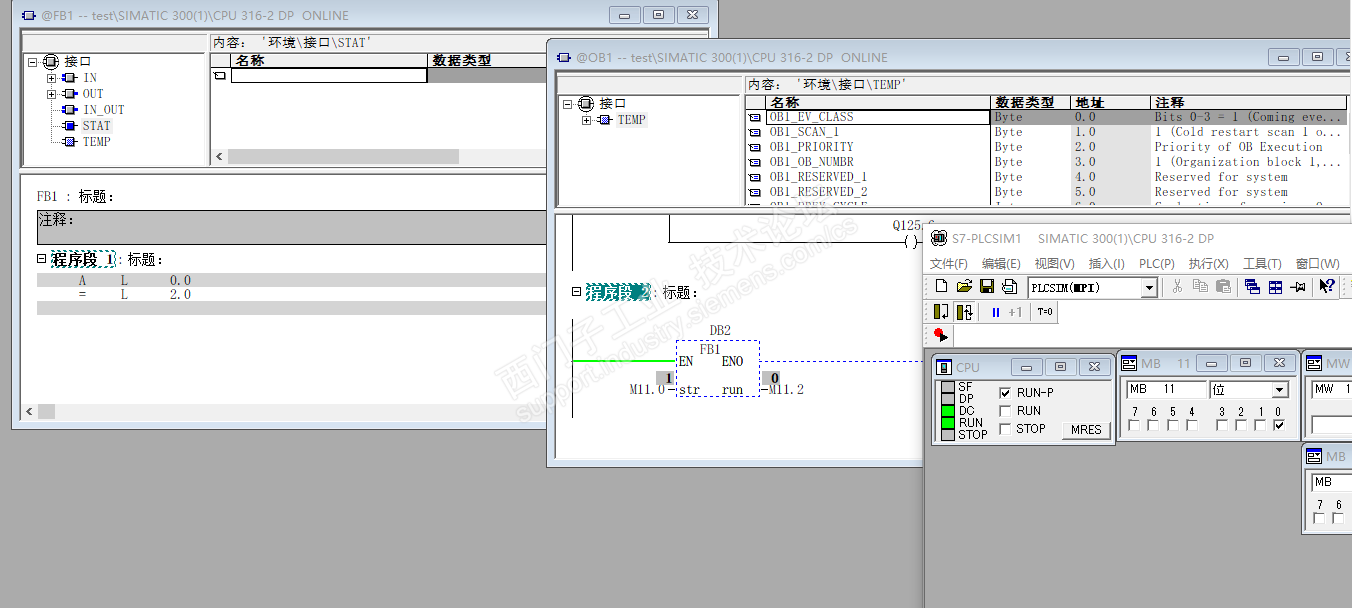Open the 编辑(E) menu in PLCSIM

point(1001,264)
